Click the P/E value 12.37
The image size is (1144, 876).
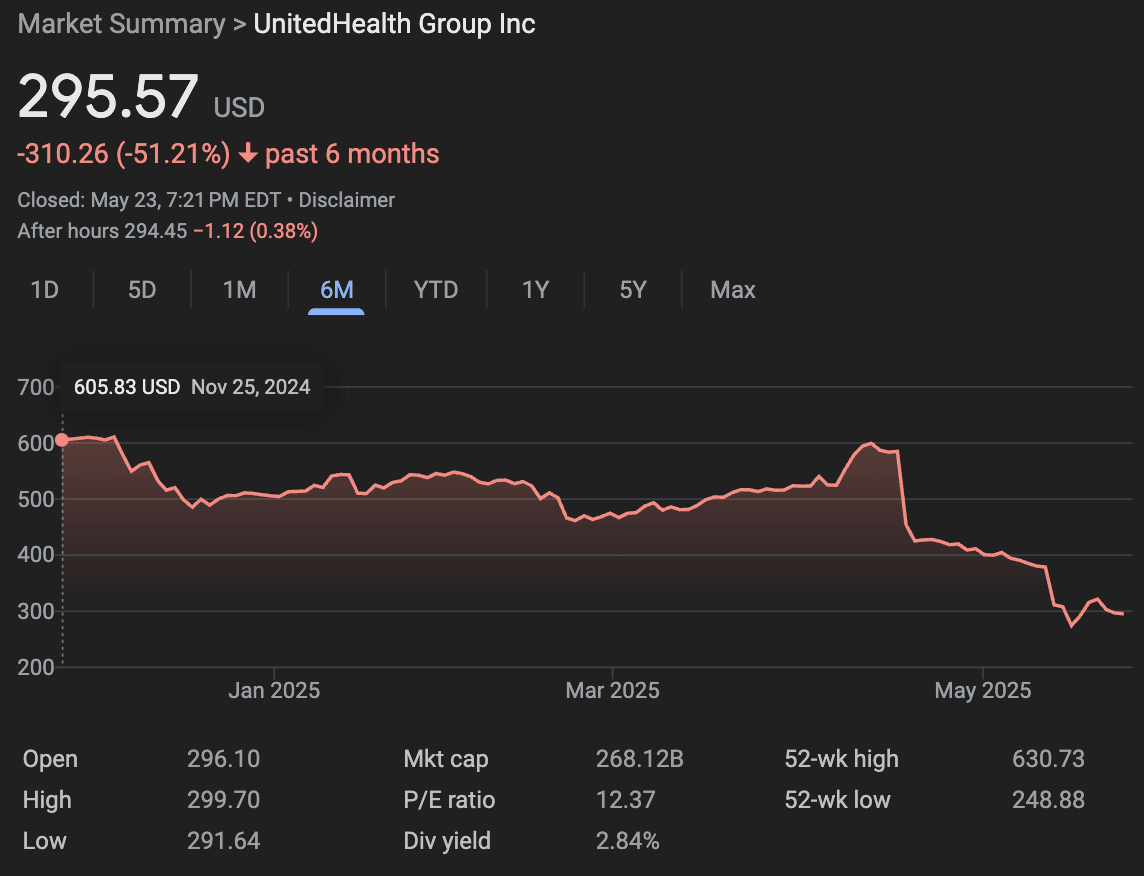click(625, 799)
